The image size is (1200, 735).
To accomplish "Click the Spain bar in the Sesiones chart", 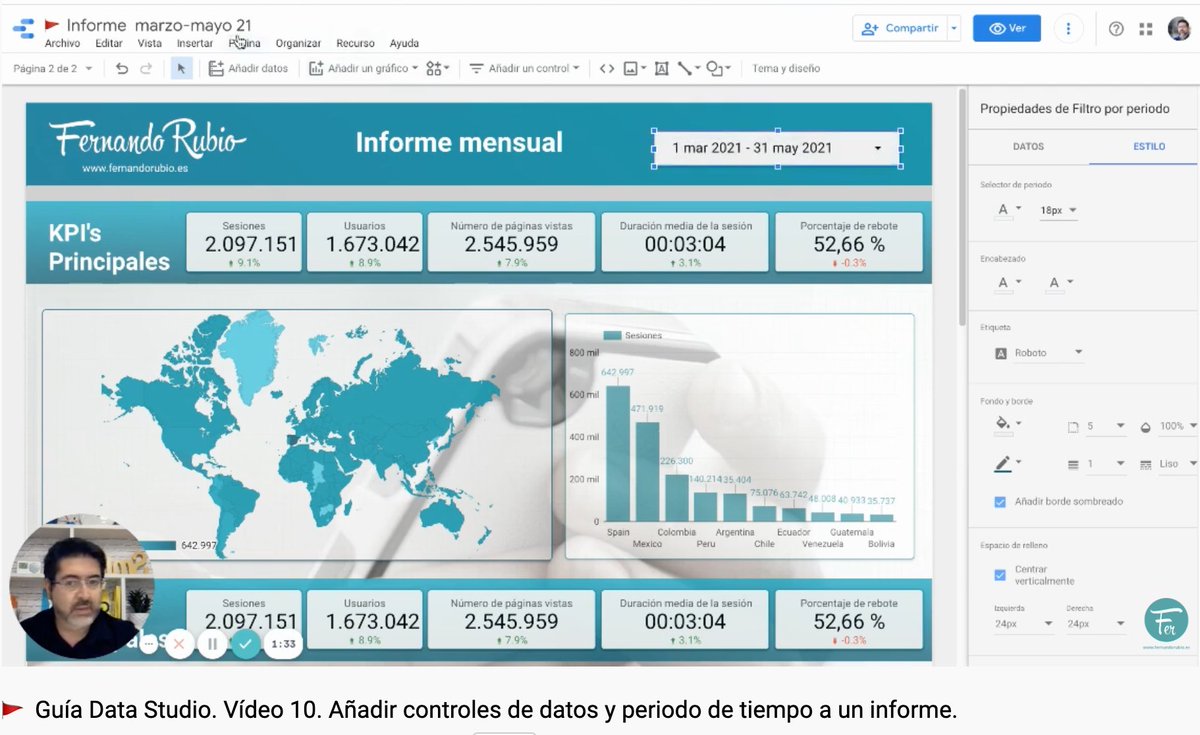I will tap(618, 453).
